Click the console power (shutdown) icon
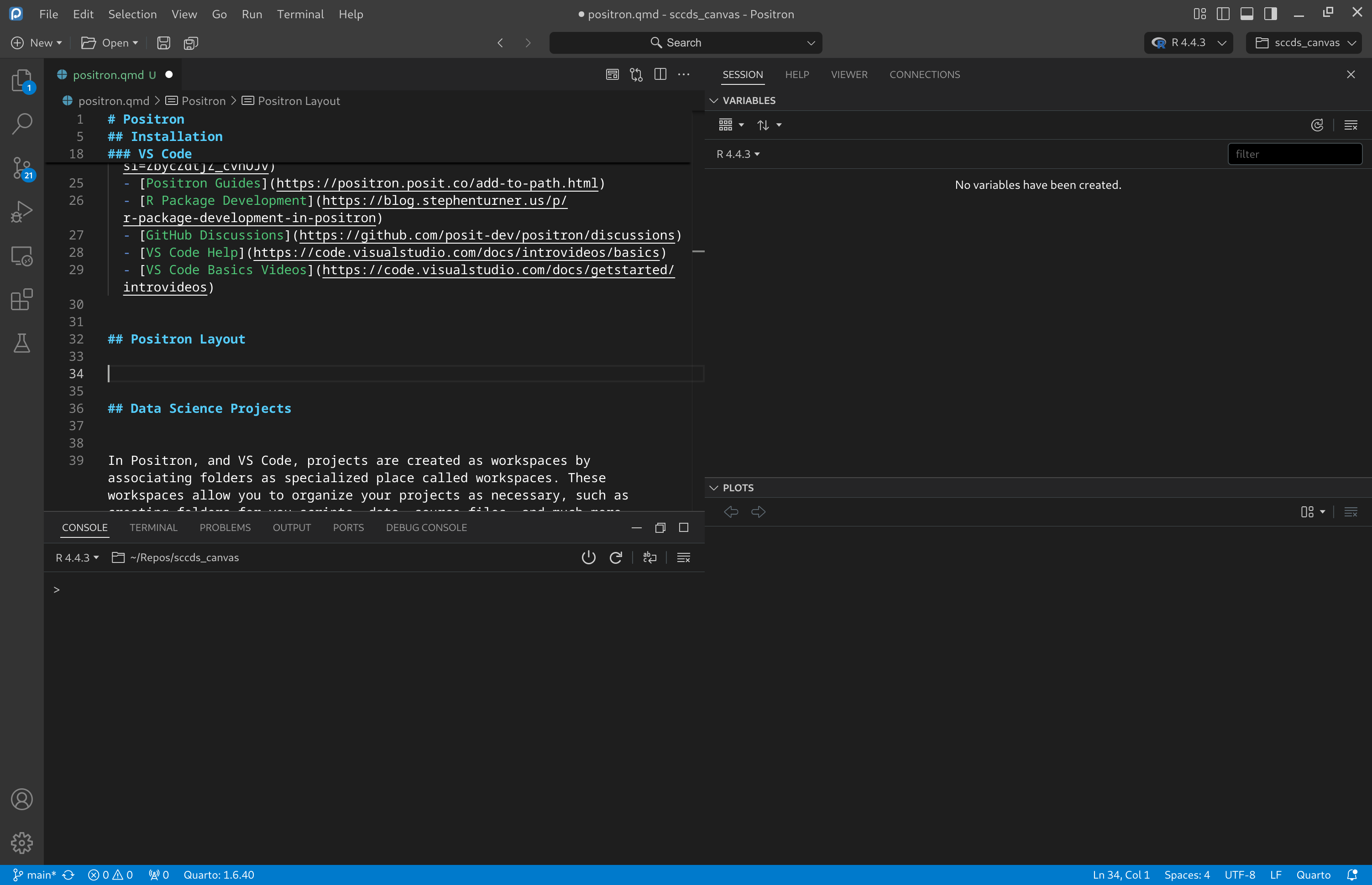 click(x=588, y=557)
